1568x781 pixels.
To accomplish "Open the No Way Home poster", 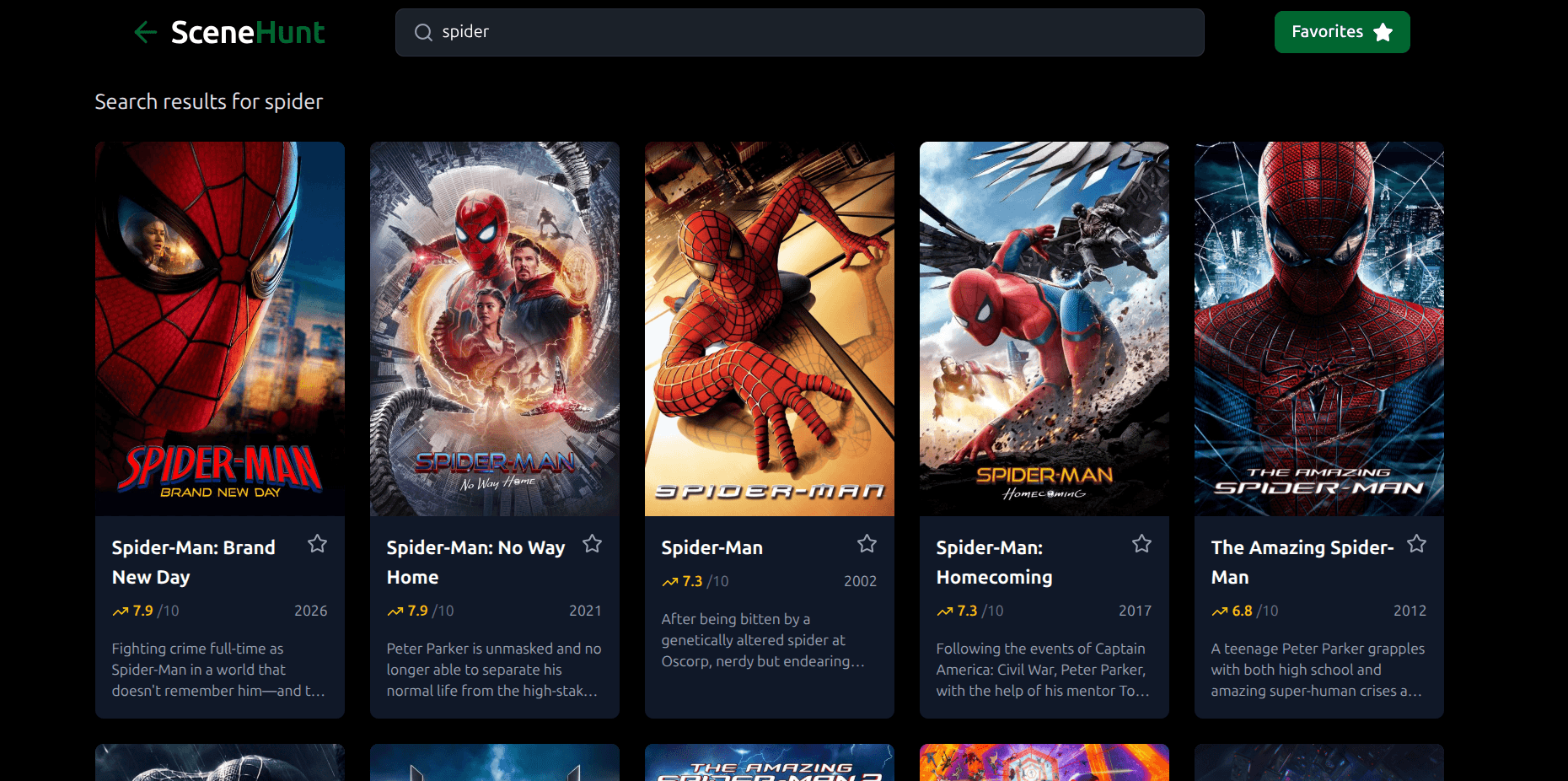I will pyautogui.click(x=495, y=329).
